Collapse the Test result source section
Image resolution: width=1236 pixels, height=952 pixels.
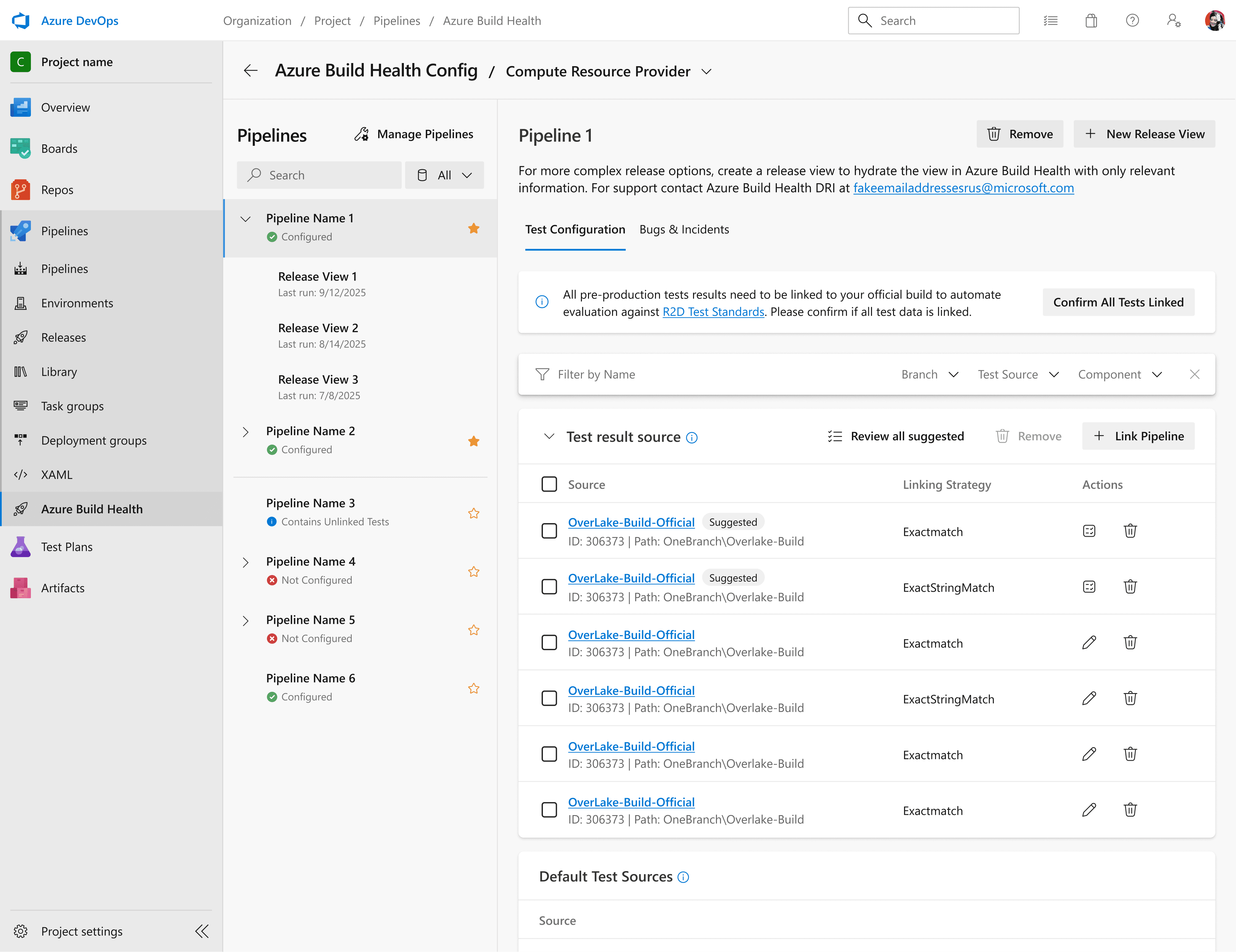point(549,436)
